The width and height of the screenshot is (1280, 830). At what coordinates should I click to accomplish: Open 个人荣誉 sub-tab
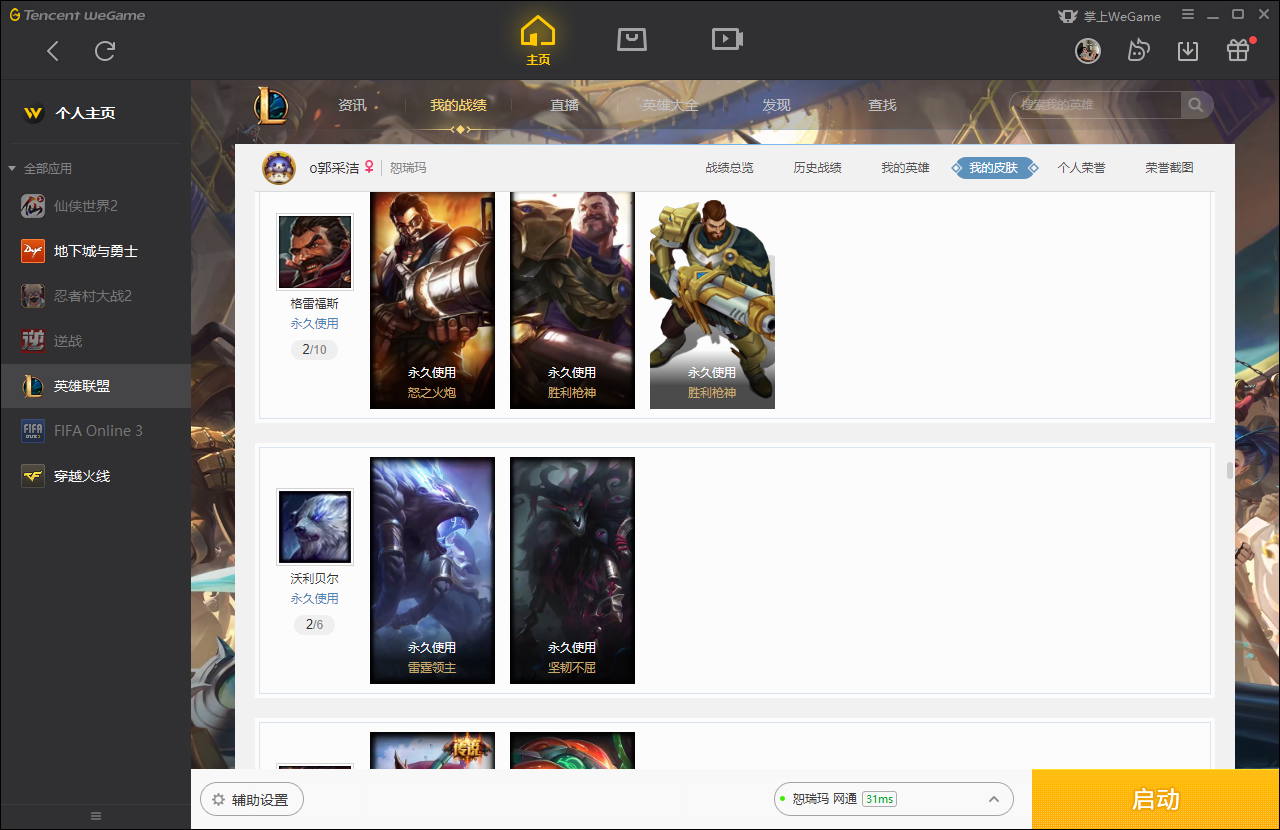click(1081, 168)
